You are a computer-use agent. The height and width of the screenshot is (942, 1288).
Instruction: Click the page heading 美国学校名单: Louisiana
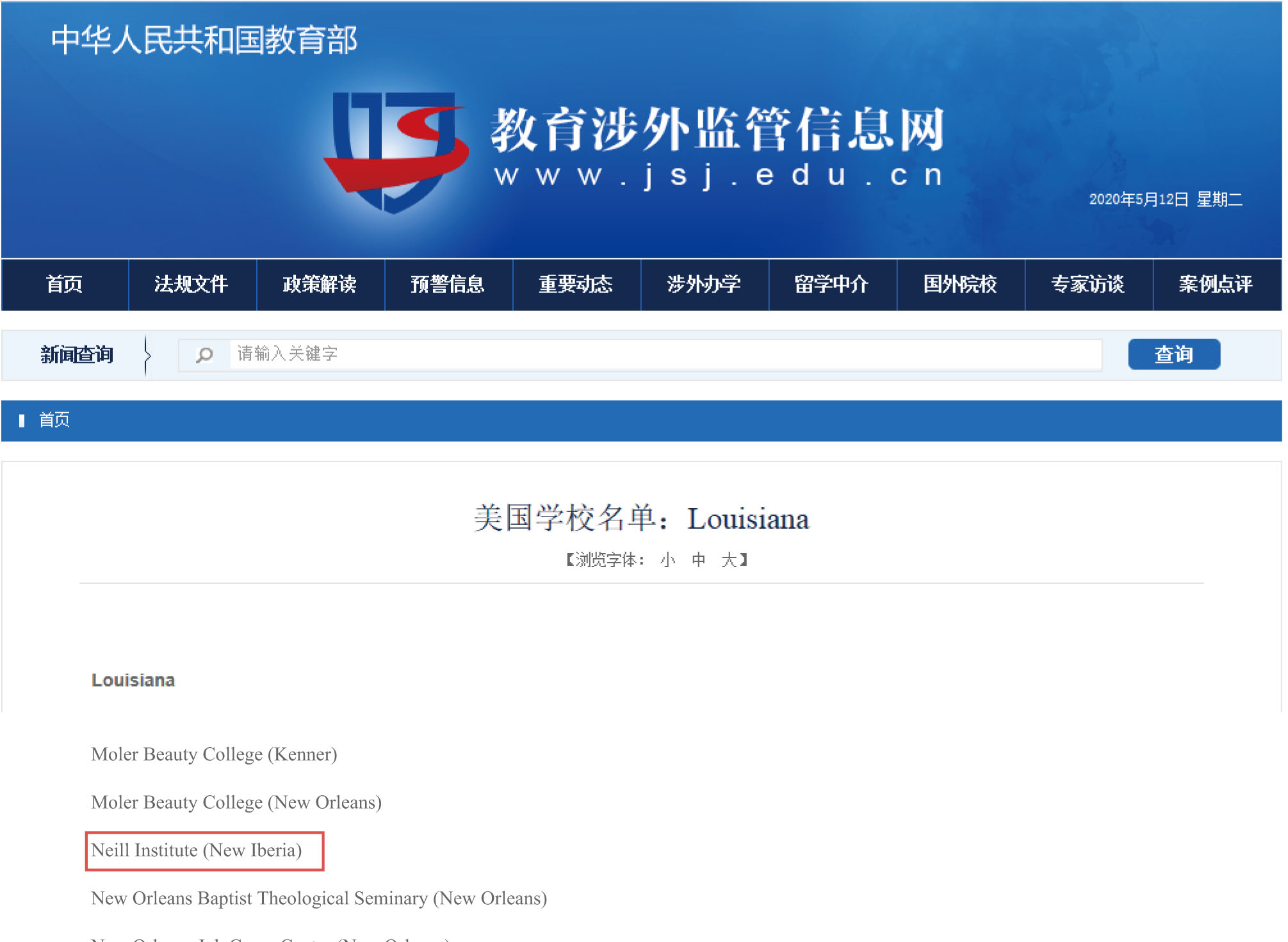click(x=642, y=518)
